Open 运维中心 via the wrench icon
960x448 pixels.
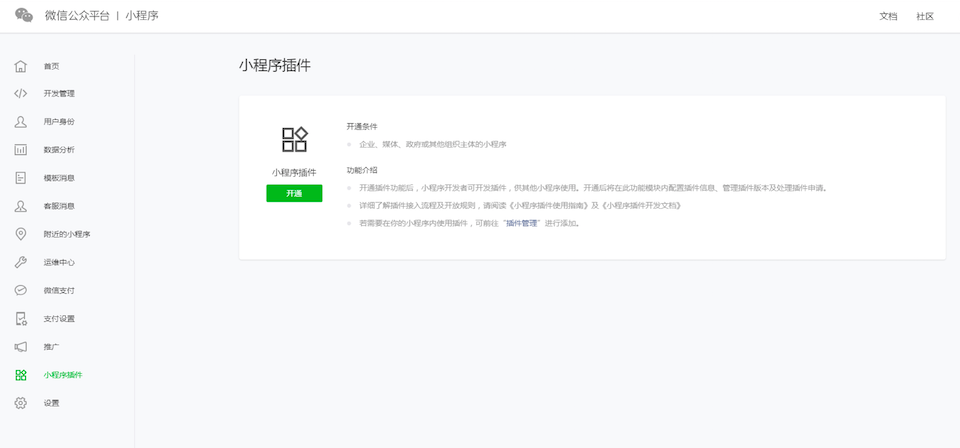click(x=20, y=262)
